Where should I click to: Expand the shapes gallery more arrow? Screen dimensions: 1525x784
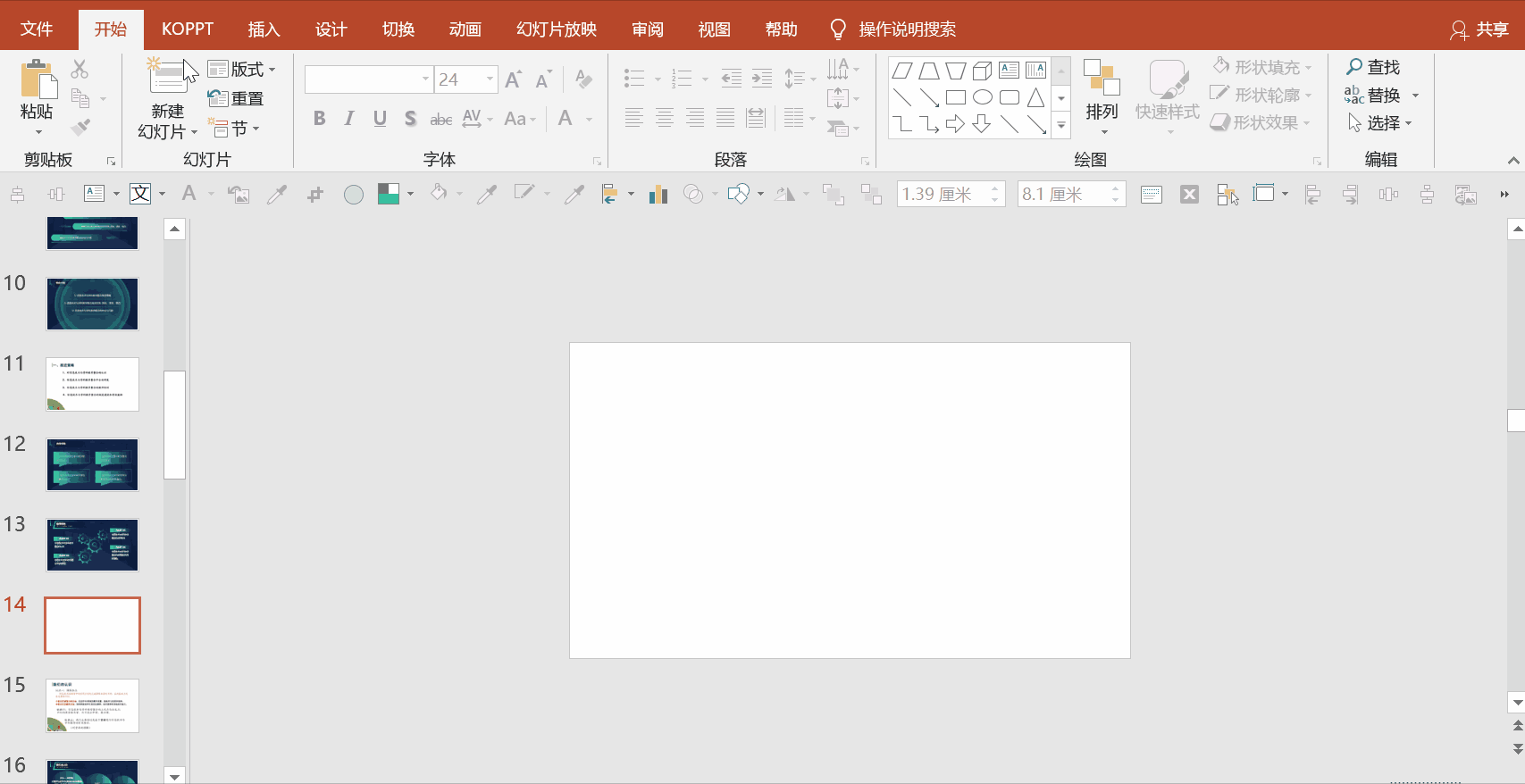1061,126
